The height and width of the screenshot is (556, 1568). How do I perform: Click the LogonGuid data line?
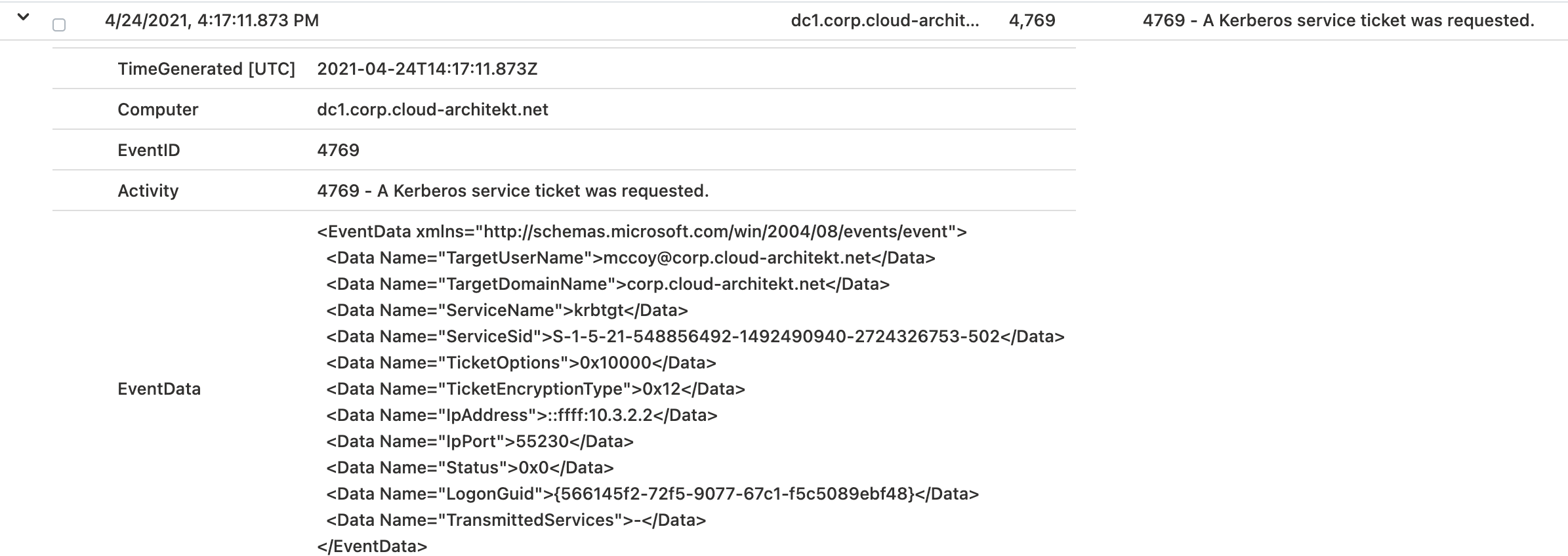tap(652, 494)
